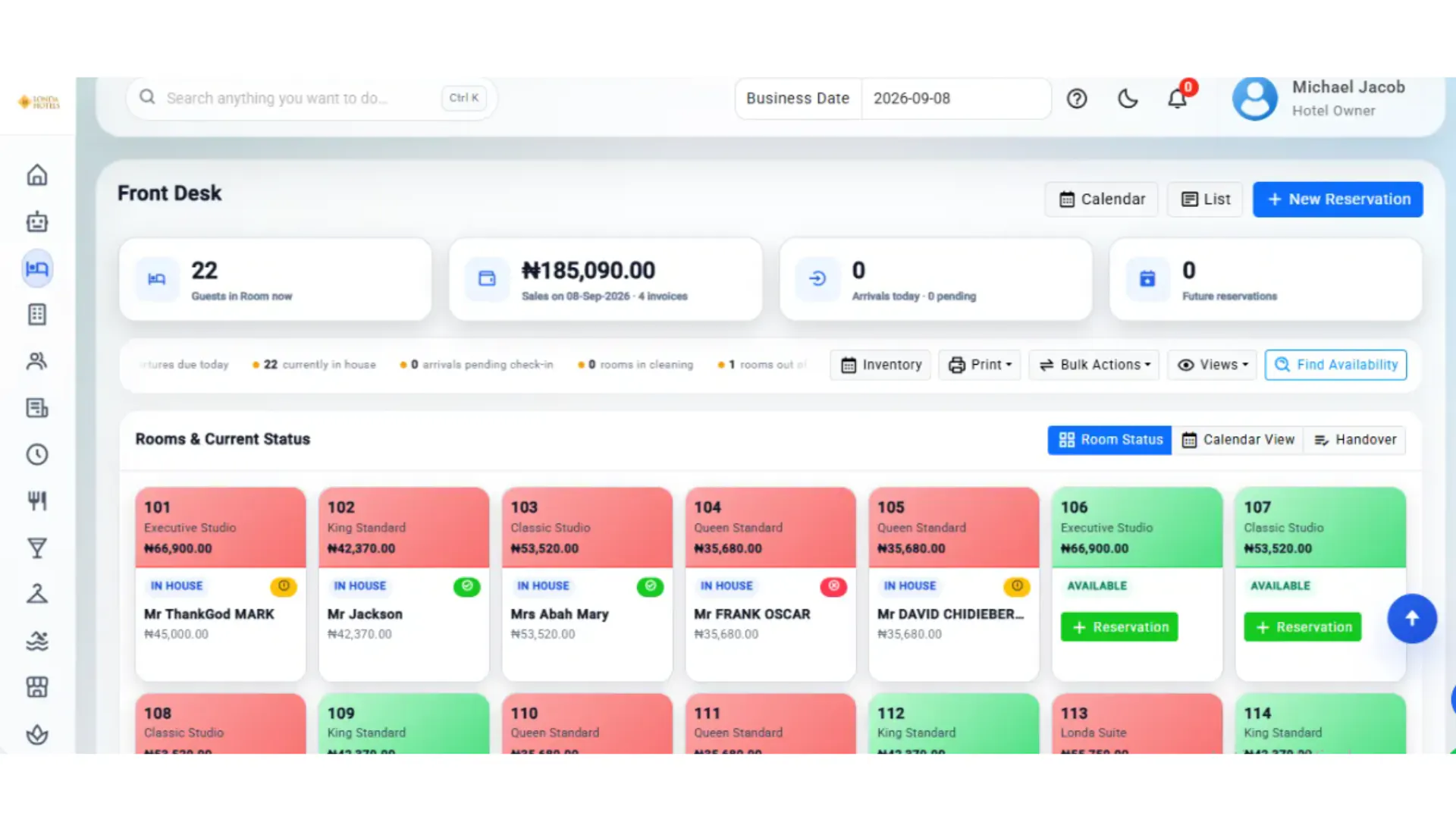Expand the Print dropdown

[980, 365]
